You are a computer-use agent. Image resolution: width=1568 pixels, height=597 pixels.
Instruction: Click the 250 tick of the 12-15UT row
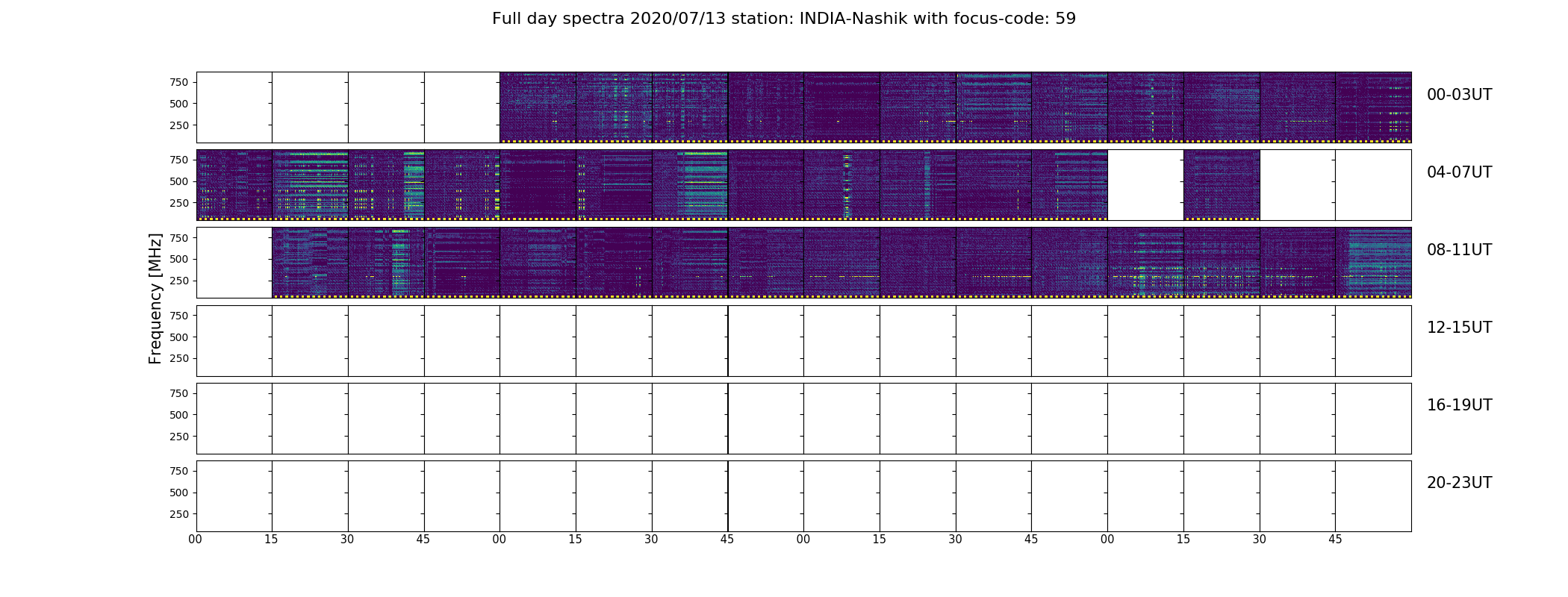point(179,359)
